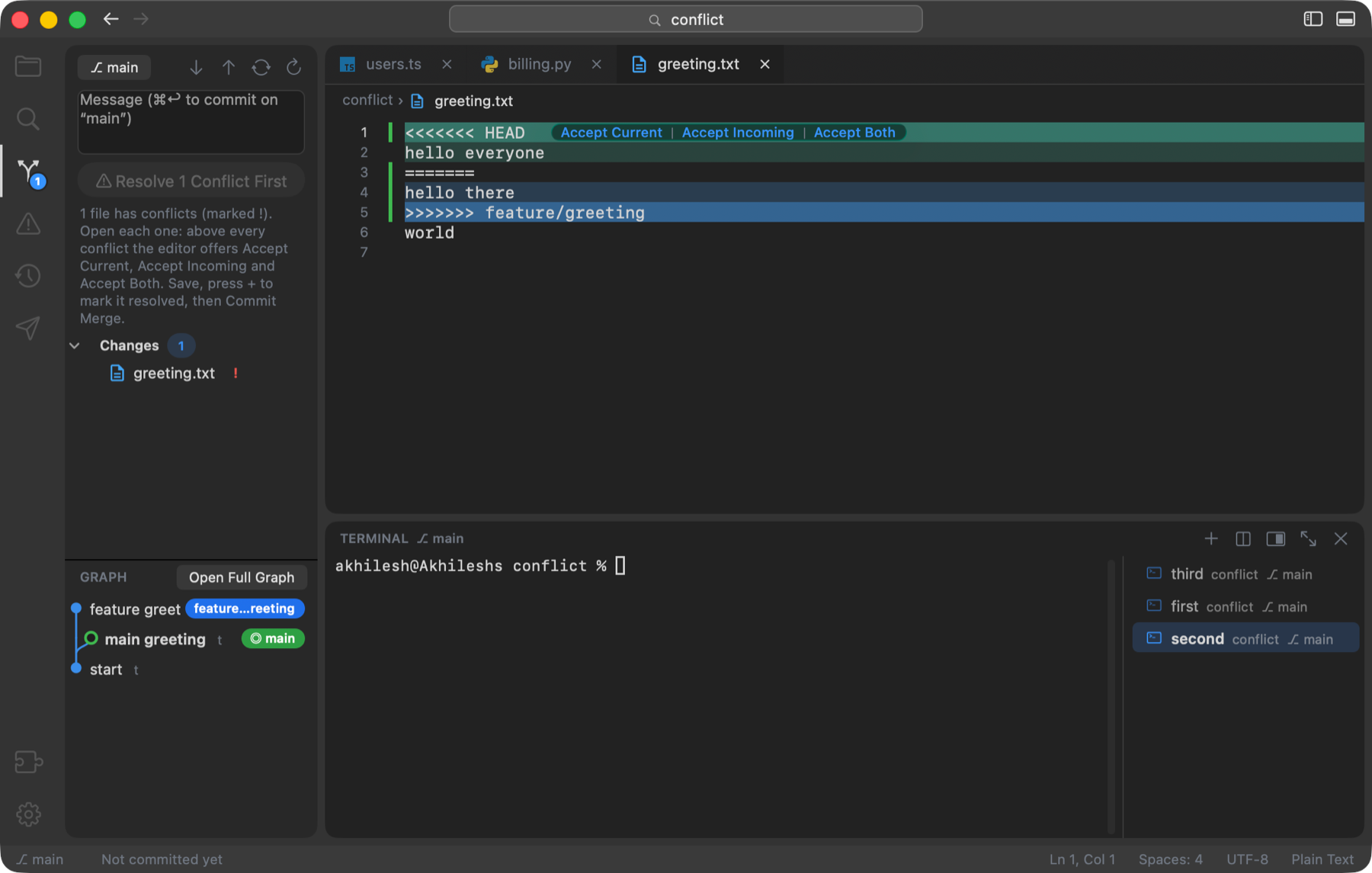This screenshot has height=873, width=1372.
Task: Click Accept Both for the conflict
Action: [854, 133]
